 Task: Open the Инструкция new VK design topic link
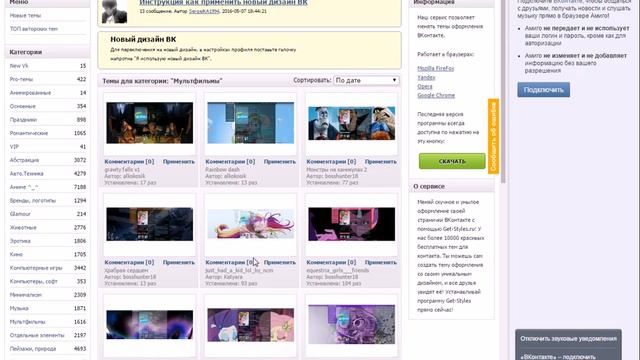[x=224, y=2]
